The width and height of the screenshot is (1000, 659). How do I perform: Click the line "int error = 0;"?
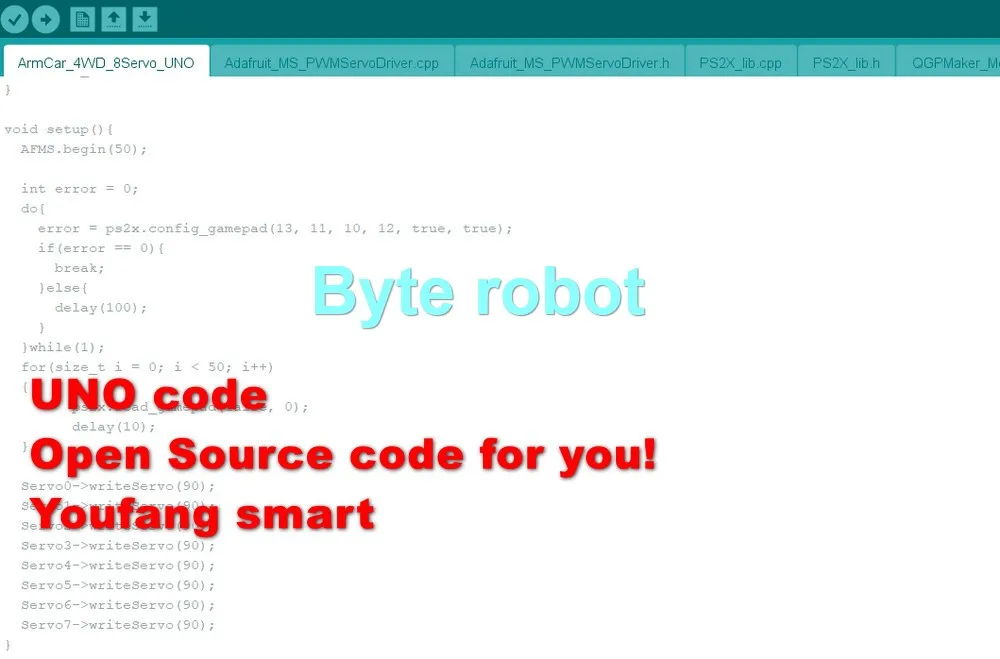[x=79, y=189]
